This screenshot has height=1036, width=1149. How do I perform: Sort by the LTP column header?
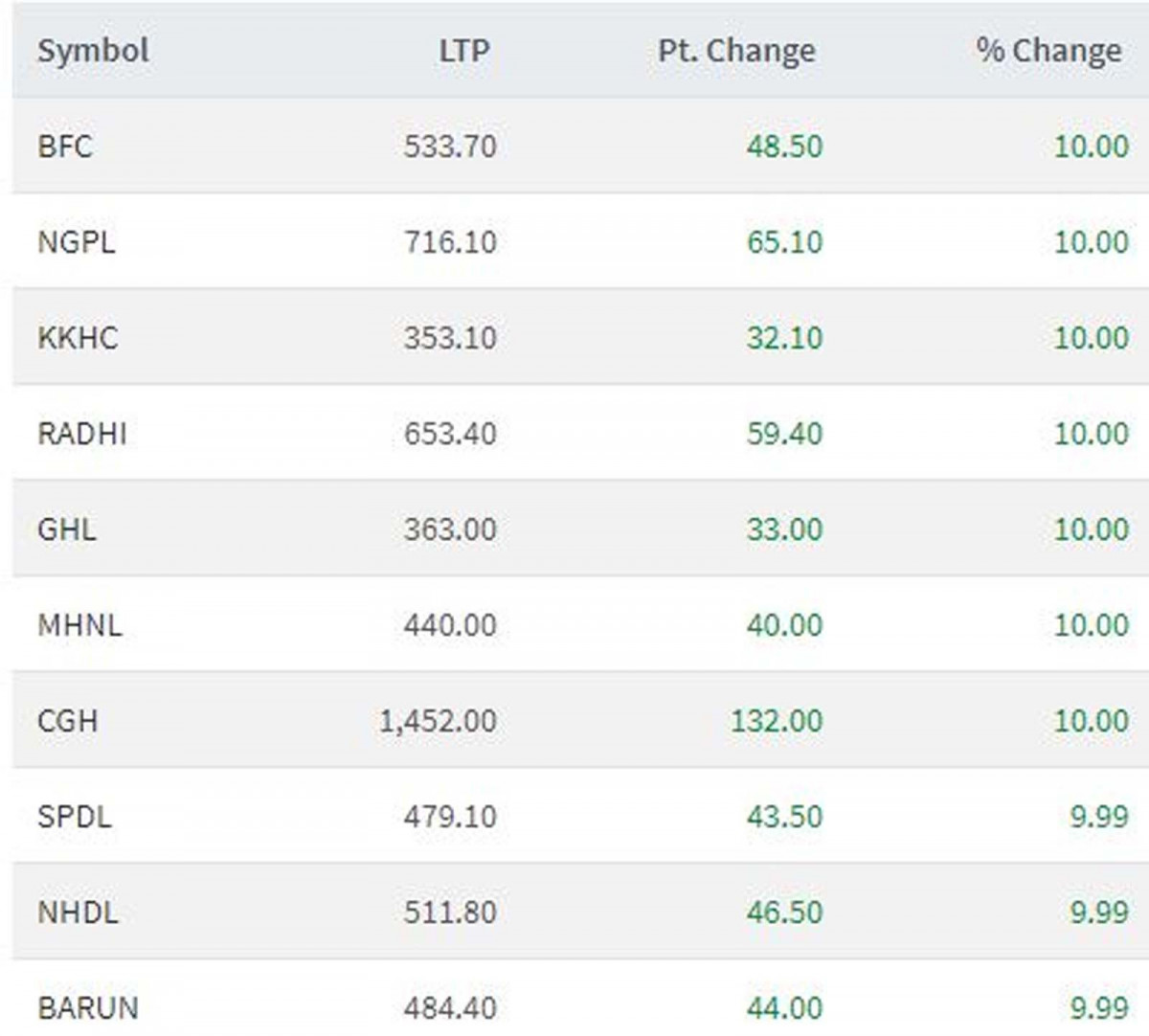[x=464, y=50]
